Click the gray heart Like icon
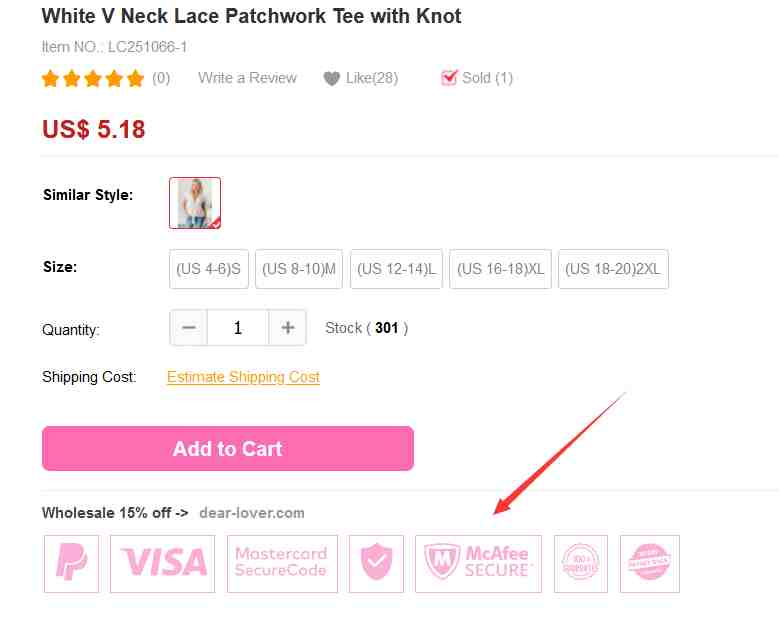This screenshot has width=779, height=642. tap(331, 79)
